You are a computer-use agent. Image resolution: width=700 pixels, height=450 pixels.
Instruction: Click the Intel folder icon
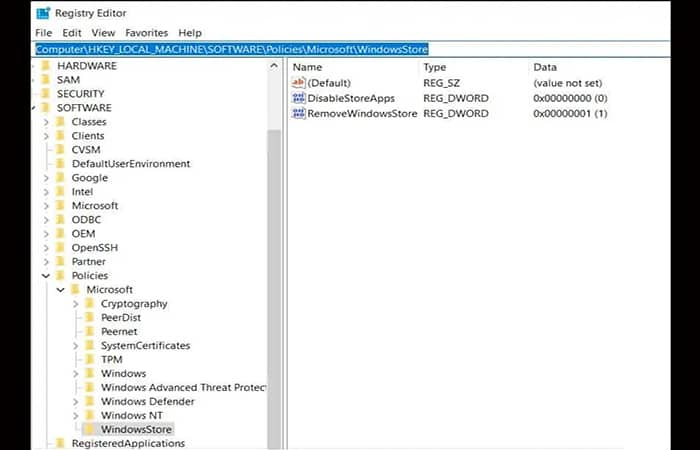[x=60, y=192]
